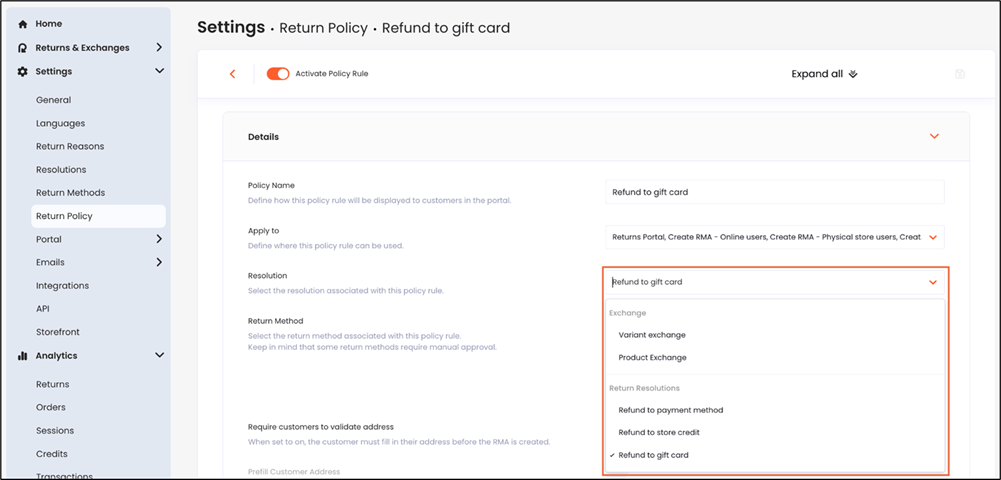Click the orange back arrow icon

tap(232, 74)
